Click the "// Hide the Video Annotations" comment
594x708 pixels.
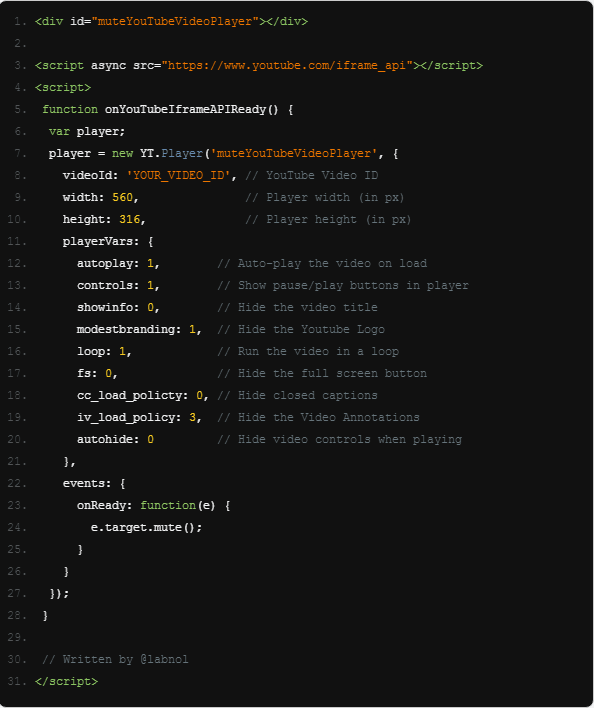[x=318, y=417]
